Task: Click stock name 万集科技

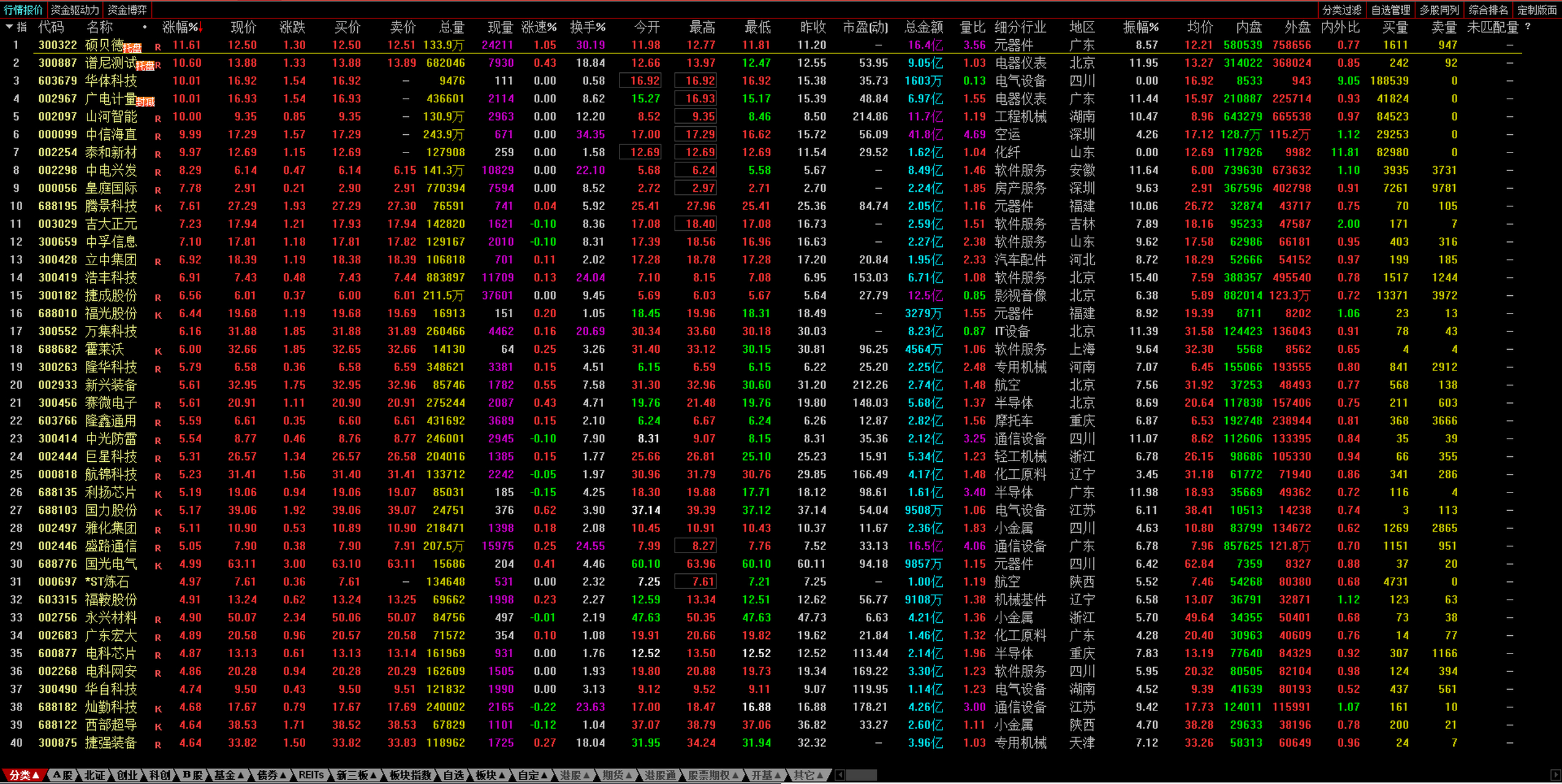Action: (x=111, y=331)
